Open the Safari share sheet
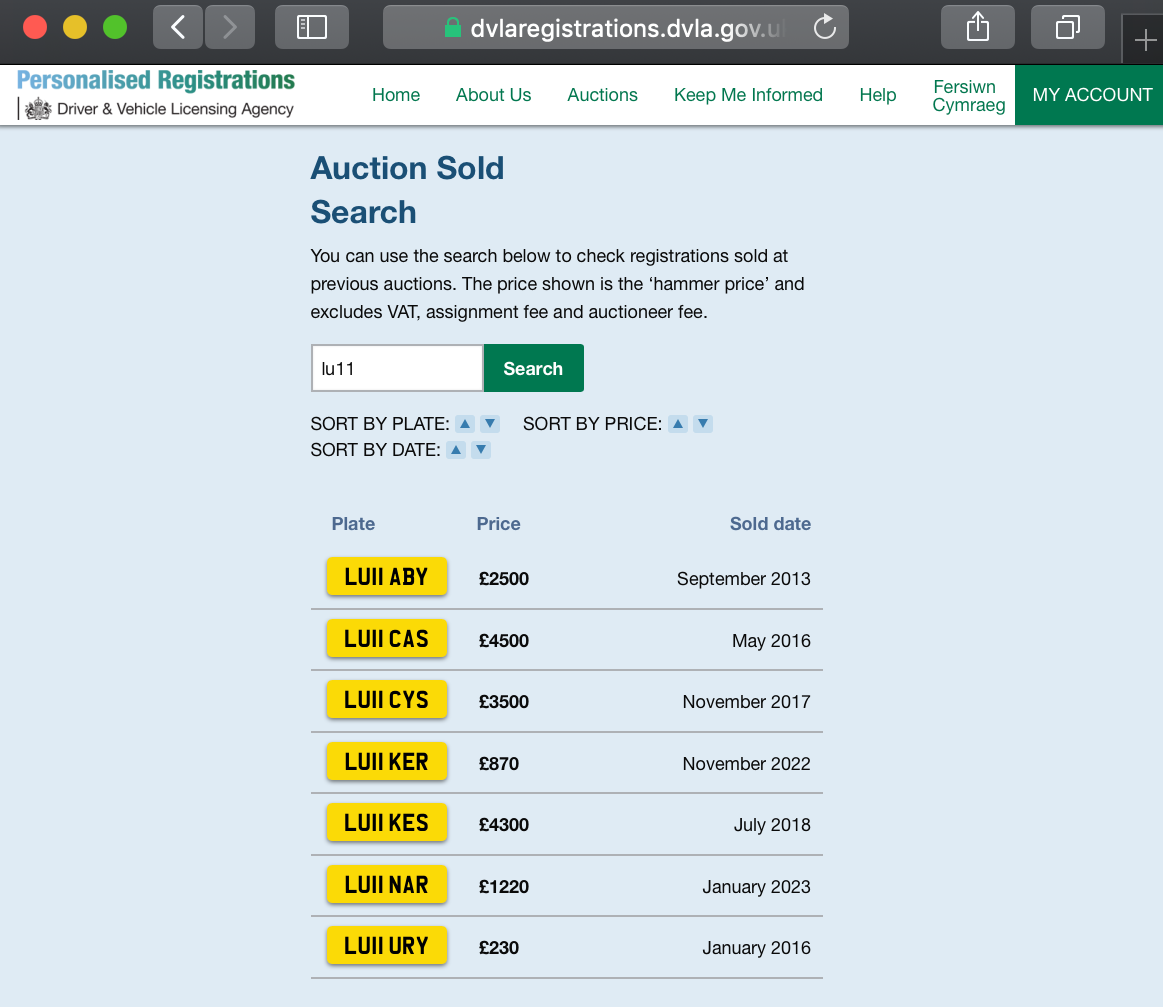The image size is (1163, 1007). tap(978, 27)
